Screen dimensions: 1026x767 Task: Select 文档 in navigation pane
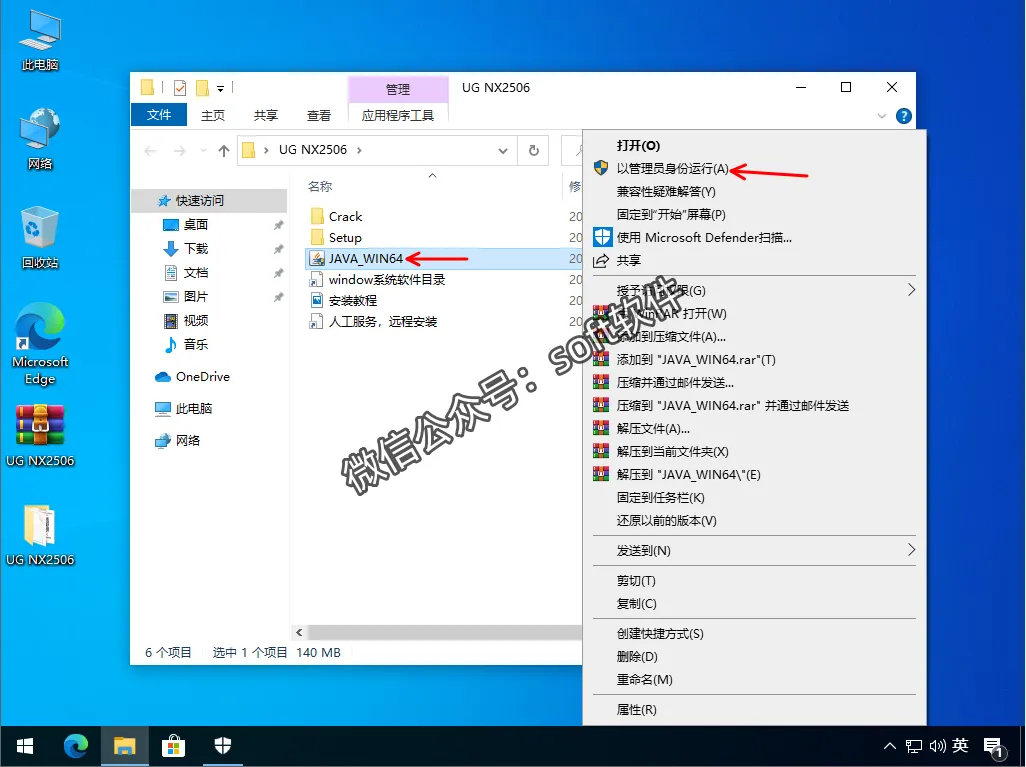(196, 273)
